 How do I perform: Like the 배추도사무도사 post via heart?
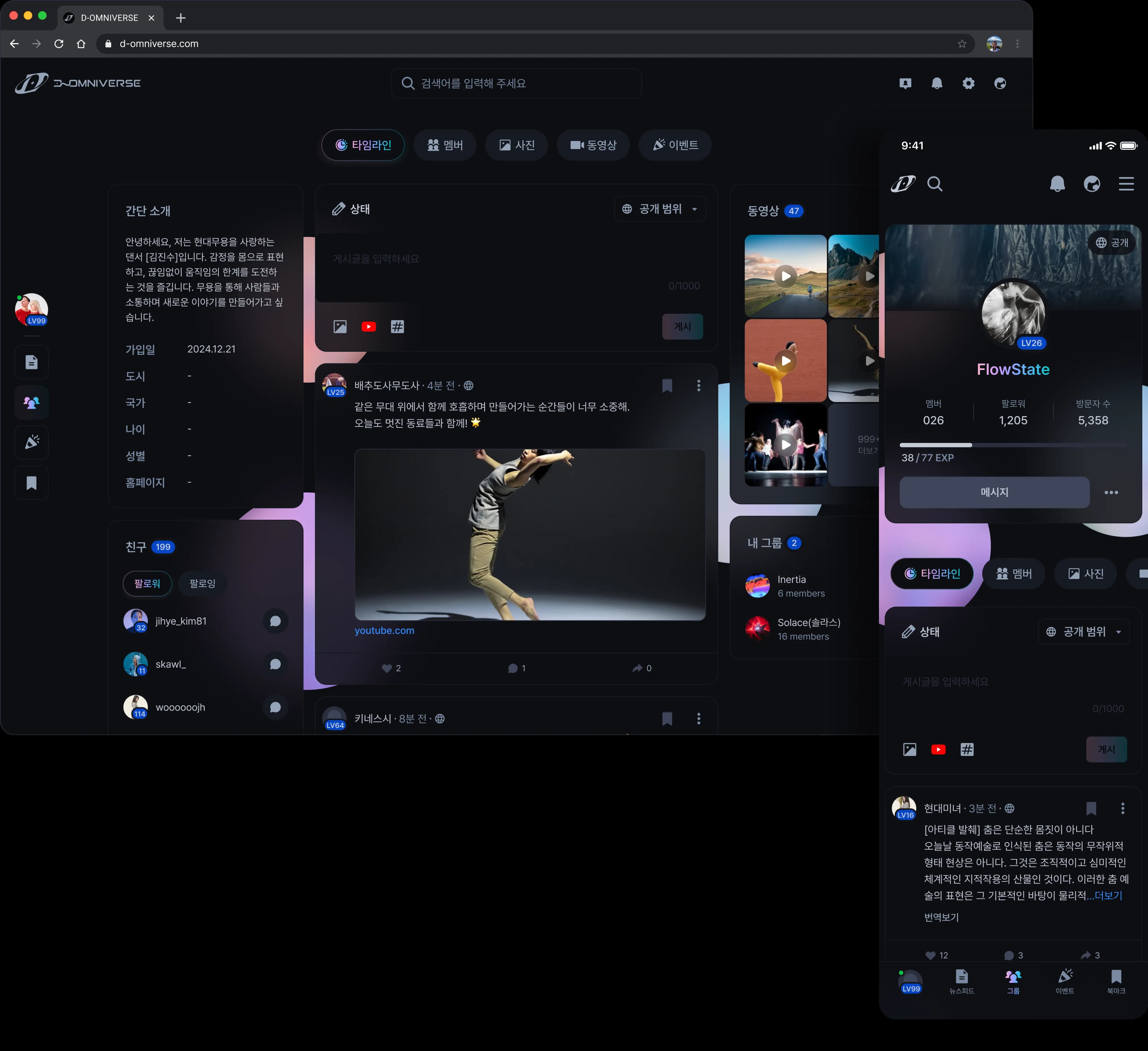click(x=387, y=668)
